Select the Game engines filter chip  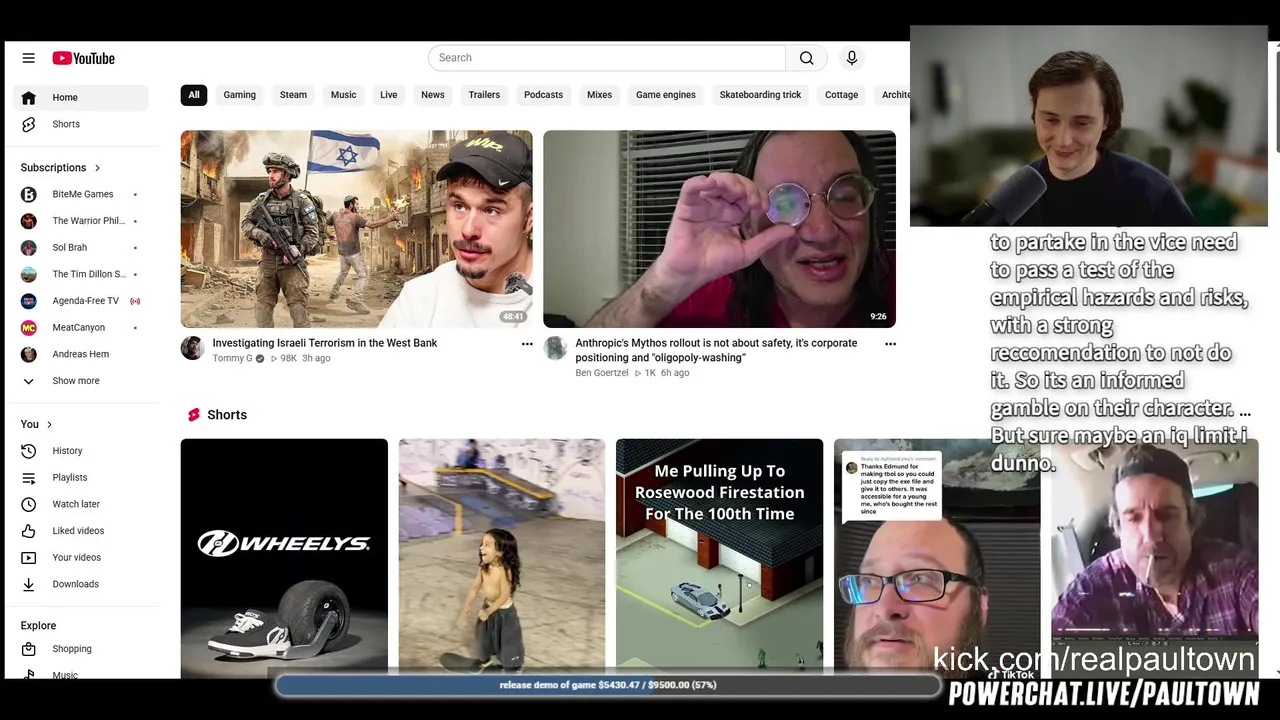click(666, 95)
